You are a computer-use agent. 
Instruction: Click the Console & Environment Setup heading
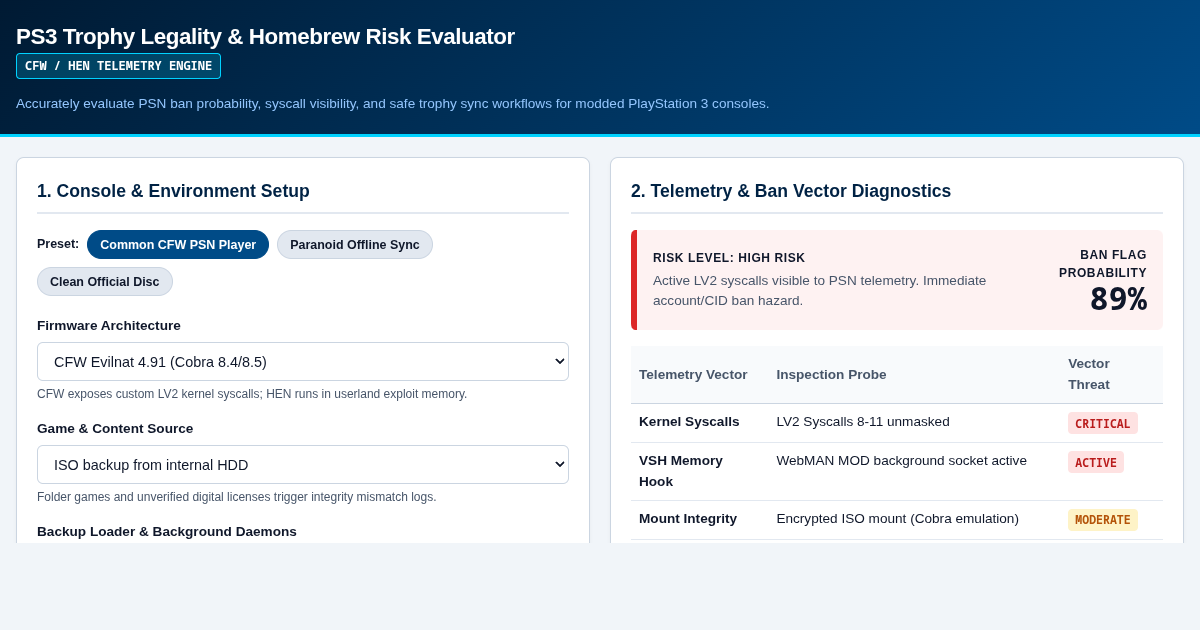pyautogui.click(x=173, y=191)
